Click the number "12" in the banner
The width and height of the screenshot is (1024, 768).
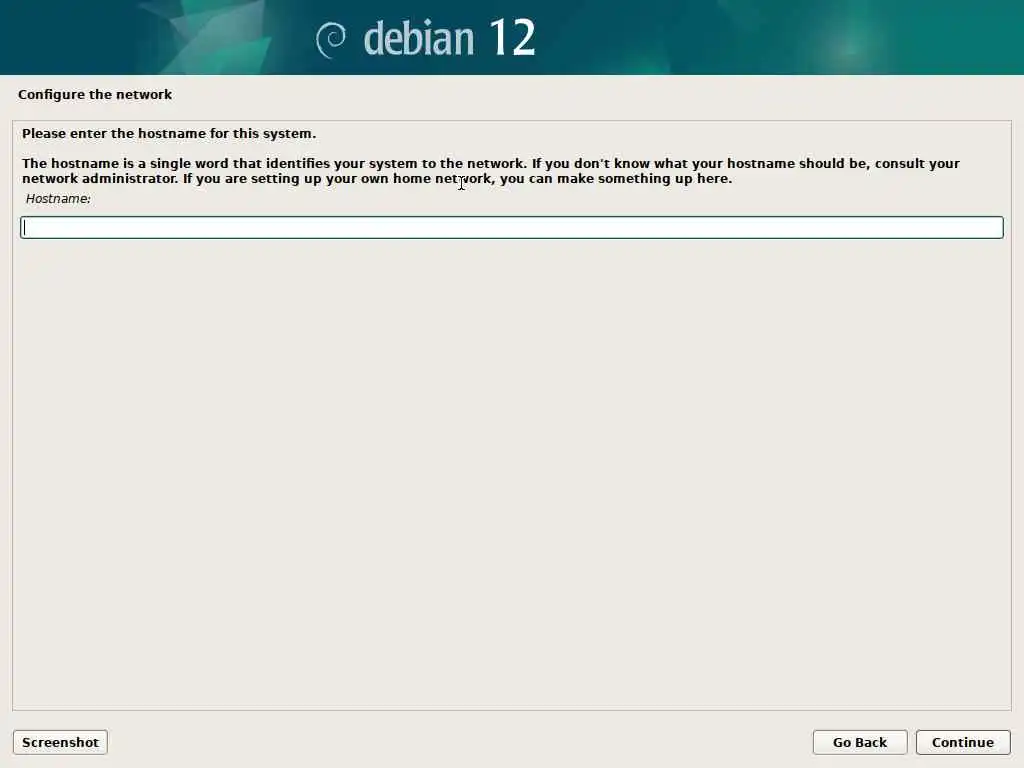click(x=512, y=38)
